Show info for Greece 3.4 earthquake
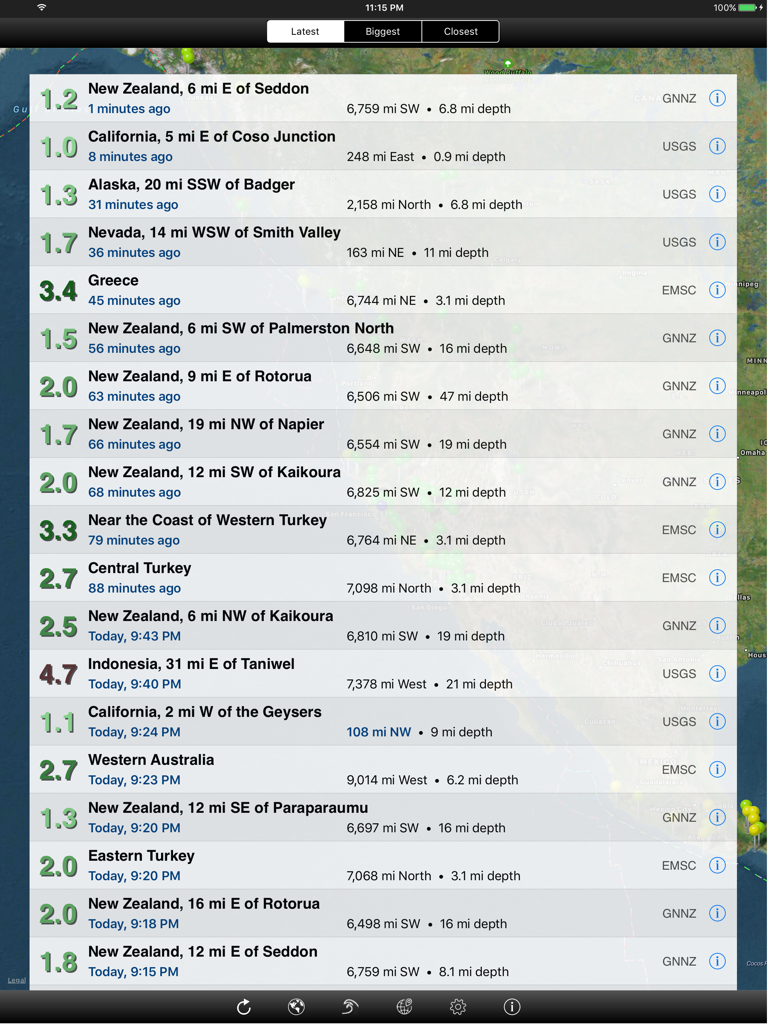Screen dimensions: 768x1024 pyautogui.click(x=717, y=290)
